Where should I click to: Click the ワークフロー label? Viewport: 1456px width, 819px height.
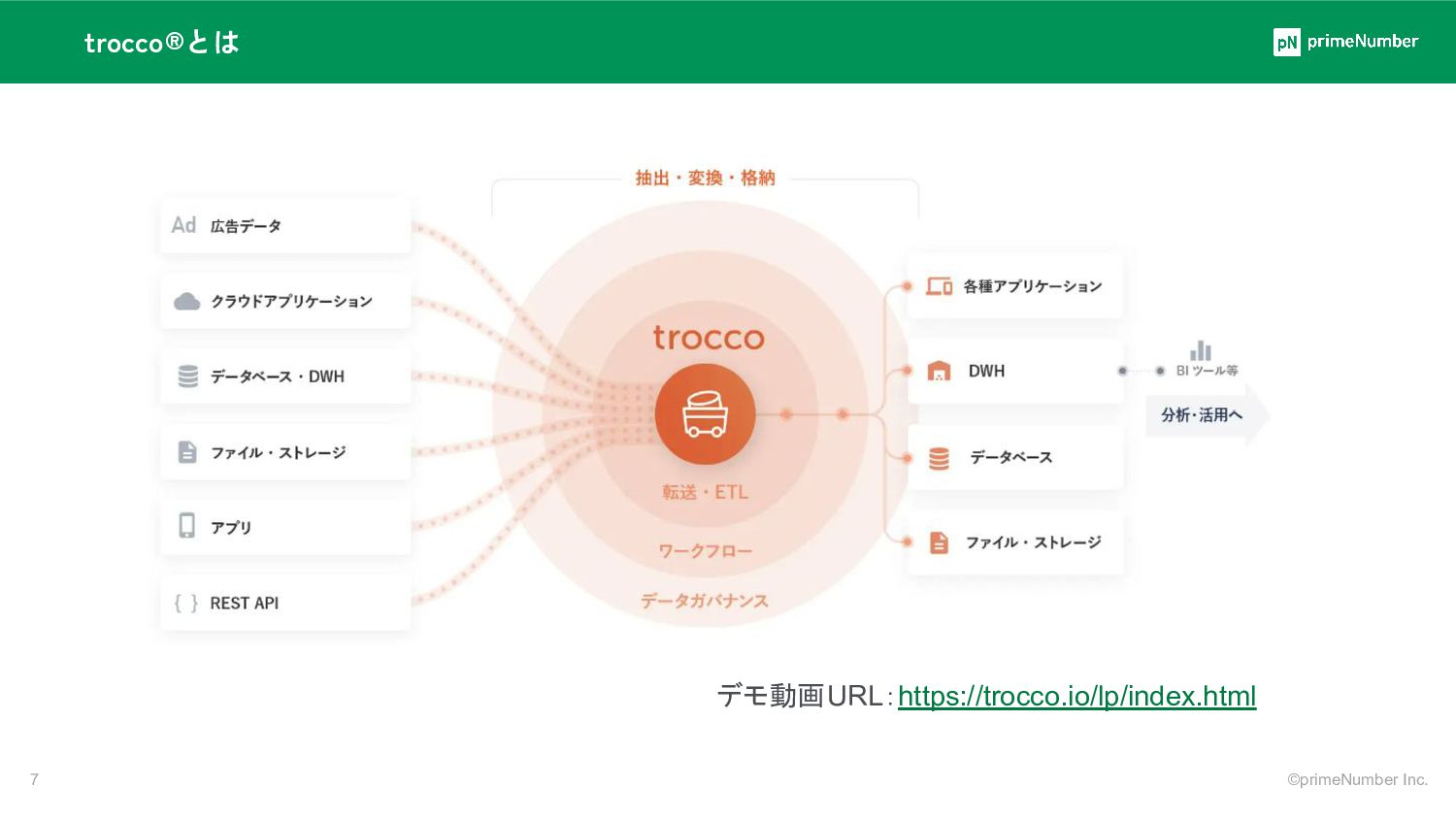click(706, 551)
